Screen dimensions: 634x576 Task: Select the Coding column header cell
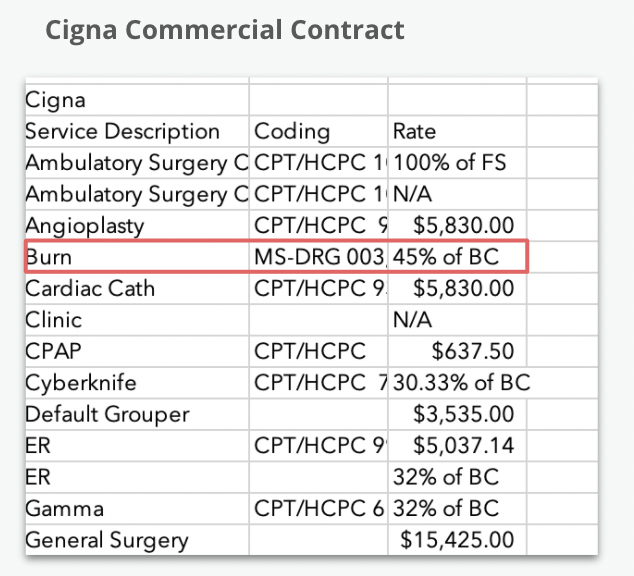click(x=291, y=131)
